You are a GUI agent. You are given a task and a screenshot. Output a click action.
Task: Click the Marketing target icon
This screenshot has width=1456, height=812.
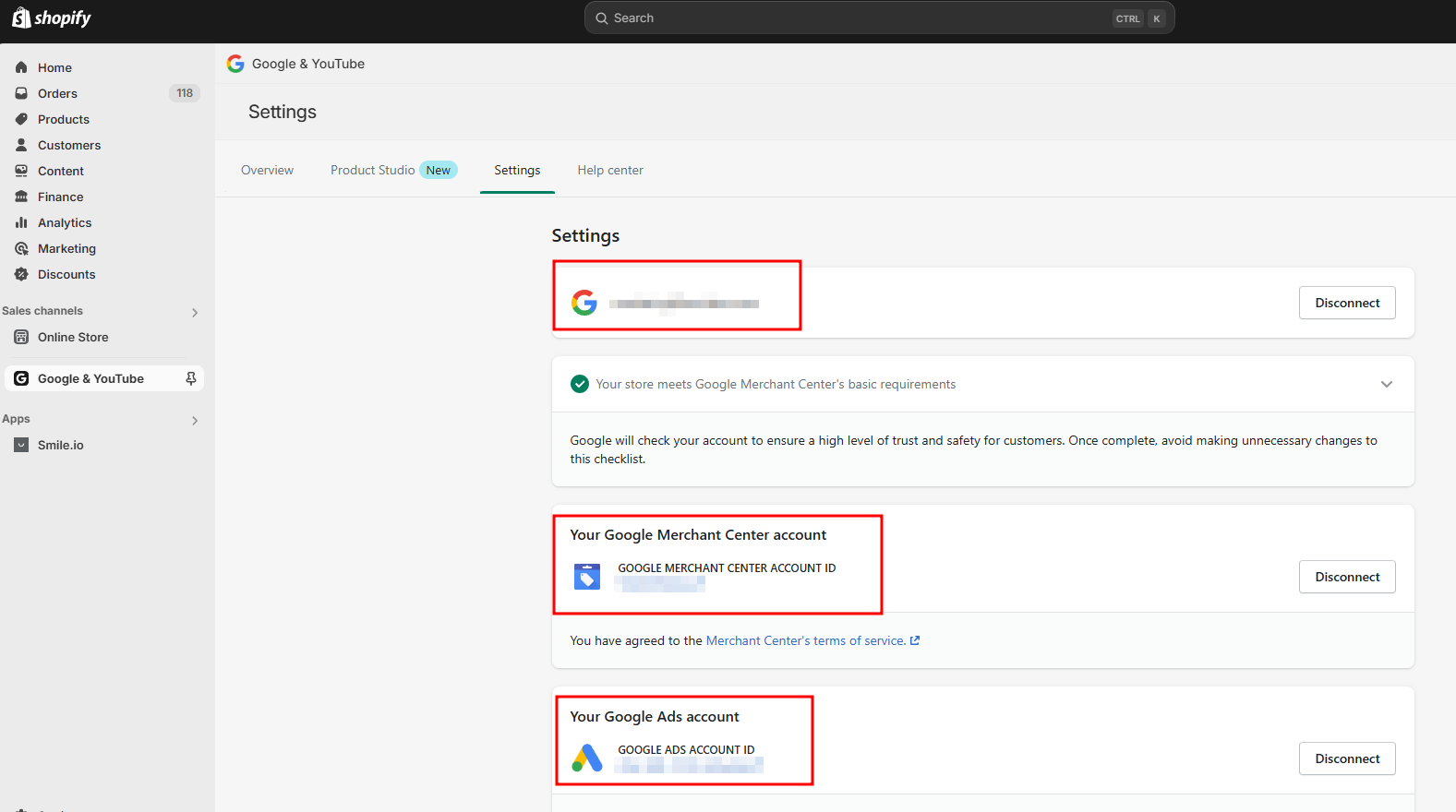(21, 248)
